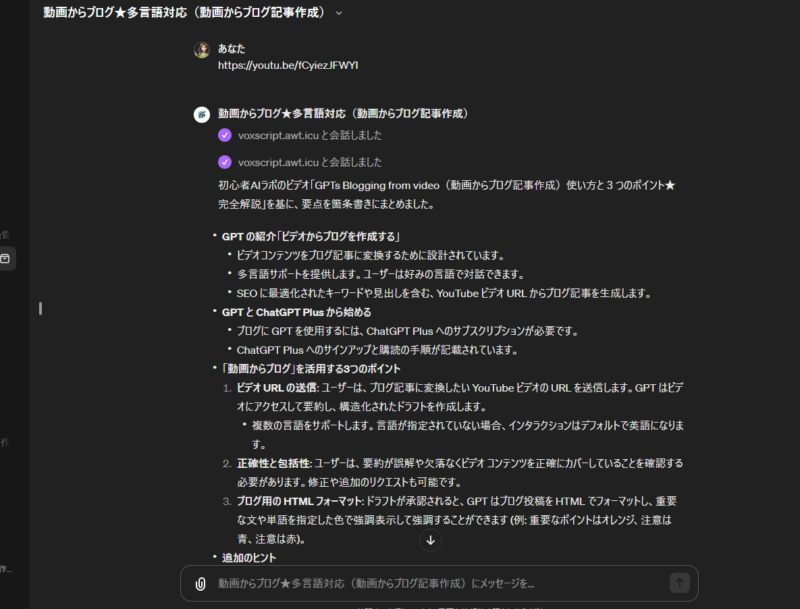Expand the voxscript.awt.icu と会話しました row above the 初心者AIラボ paragraph
This screenshot has height=609, width=800.
310,162
